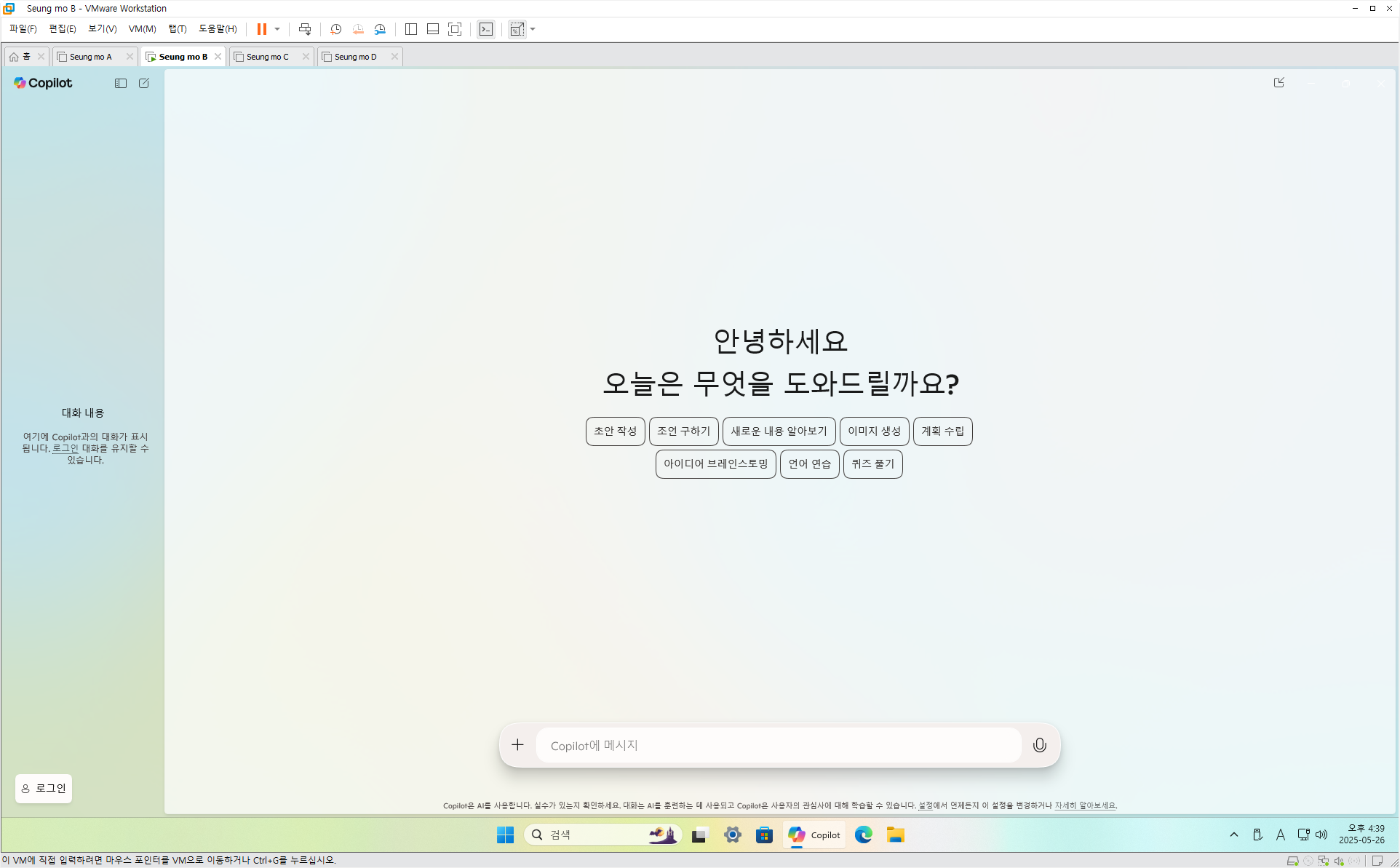
Task: Click take snapshot clock icon
Action: click(x=335, y=29)
